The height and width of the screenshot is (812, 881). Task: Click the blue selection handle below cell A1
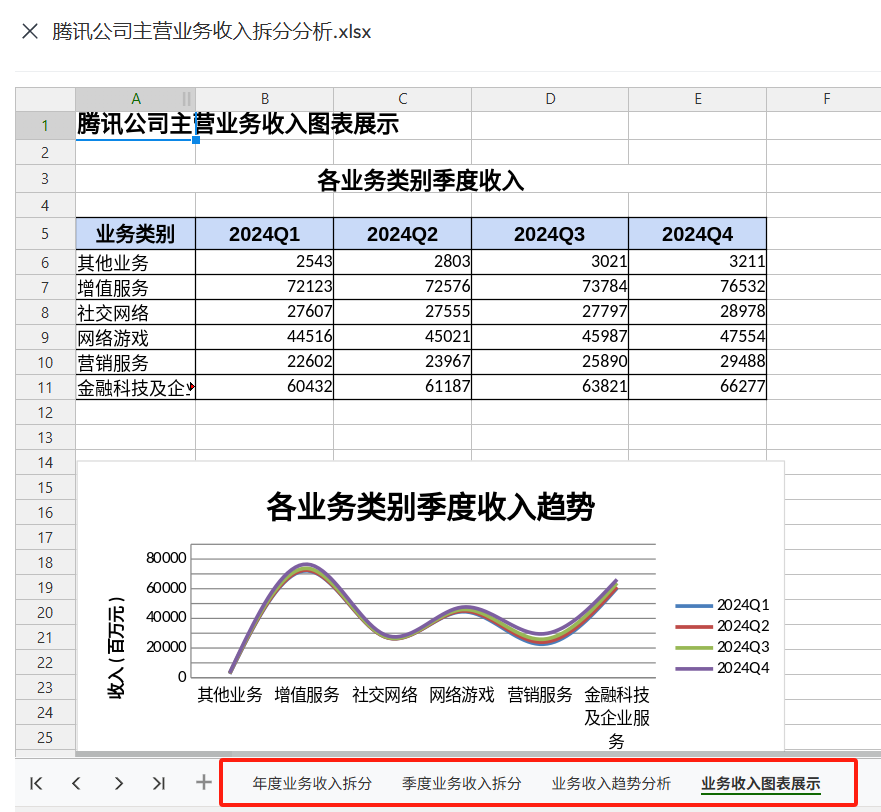196,140
